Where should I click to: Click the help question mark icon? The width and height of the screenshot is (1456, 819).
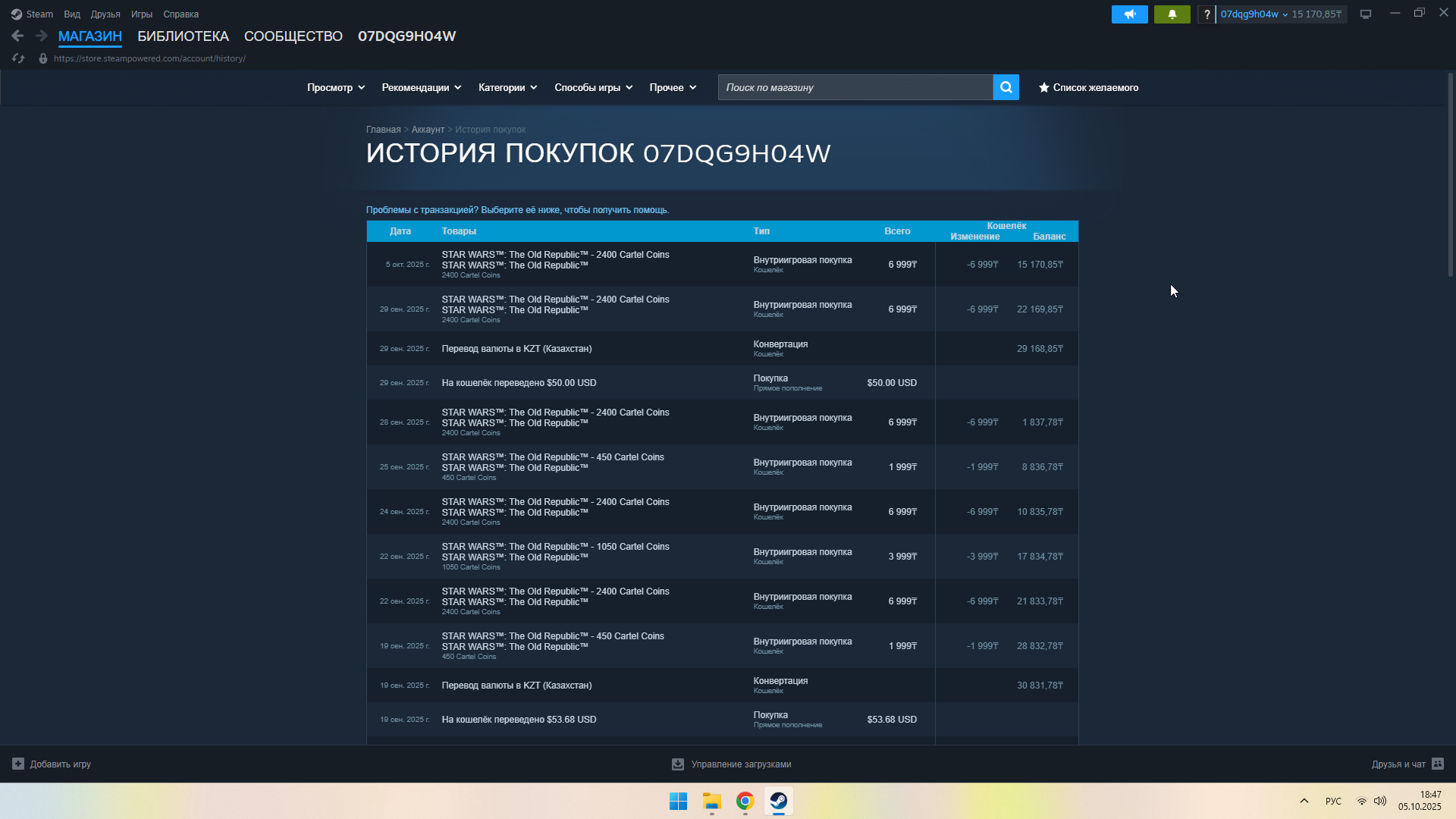pos(1207,14)
